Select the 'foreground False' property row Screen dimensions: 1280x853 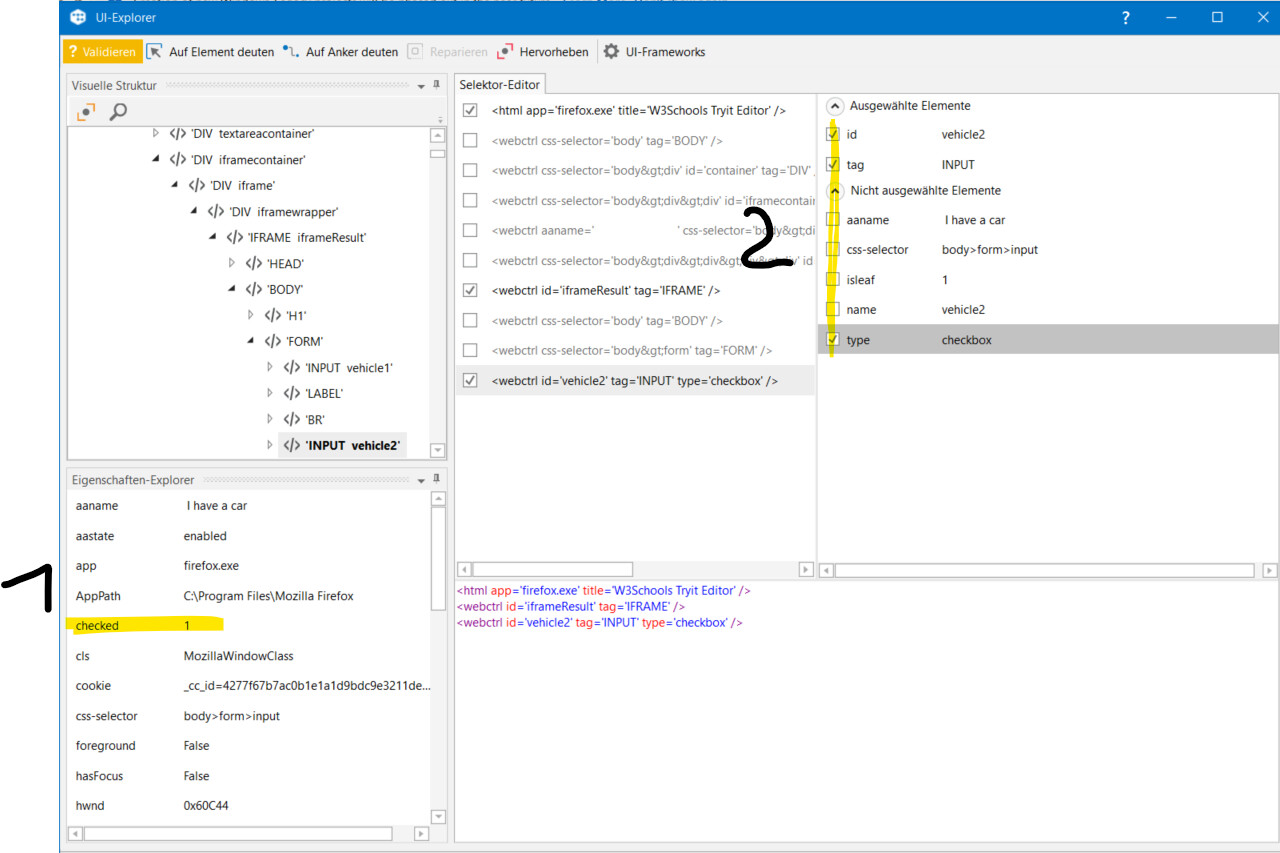pyautogui.click(x=248, y=746)
